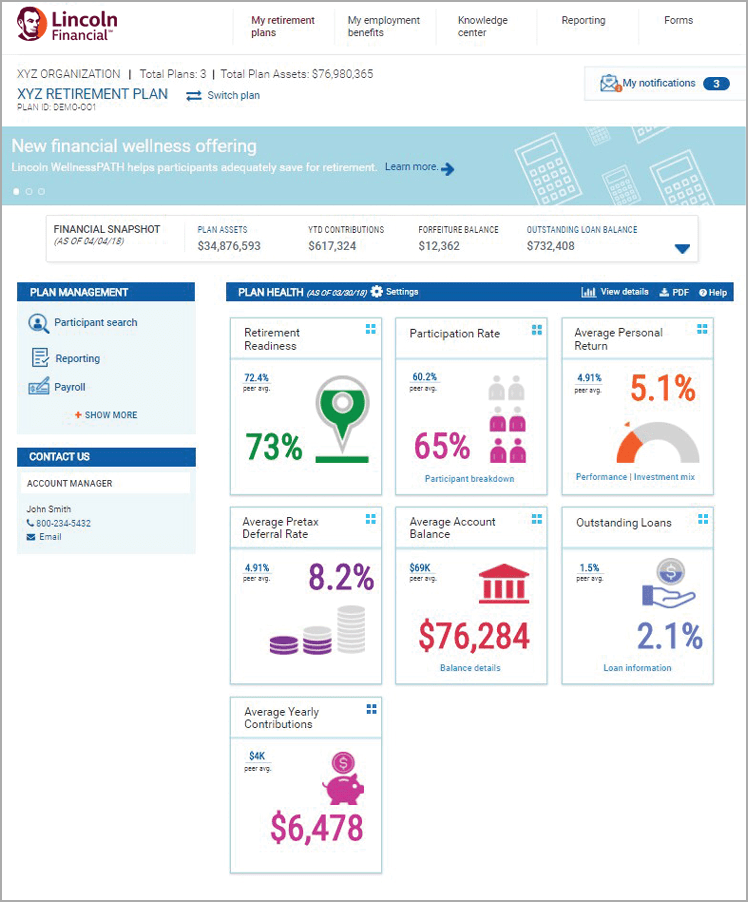
Task: Click grid icon on Retirement Readiness tile
Action: [370, 328]
